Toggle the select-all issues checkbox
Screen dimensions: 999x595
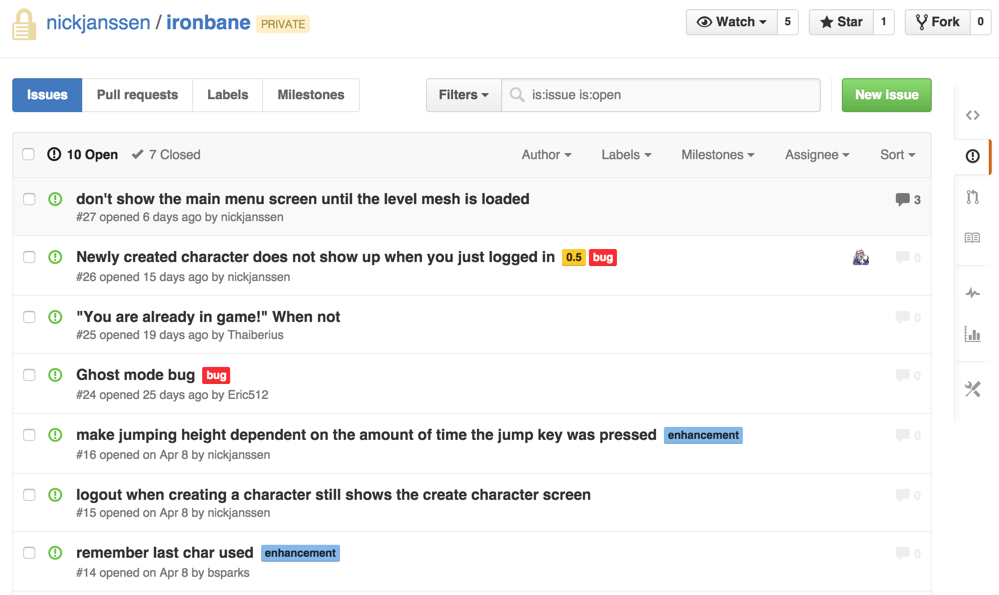(x=28, y=154)
